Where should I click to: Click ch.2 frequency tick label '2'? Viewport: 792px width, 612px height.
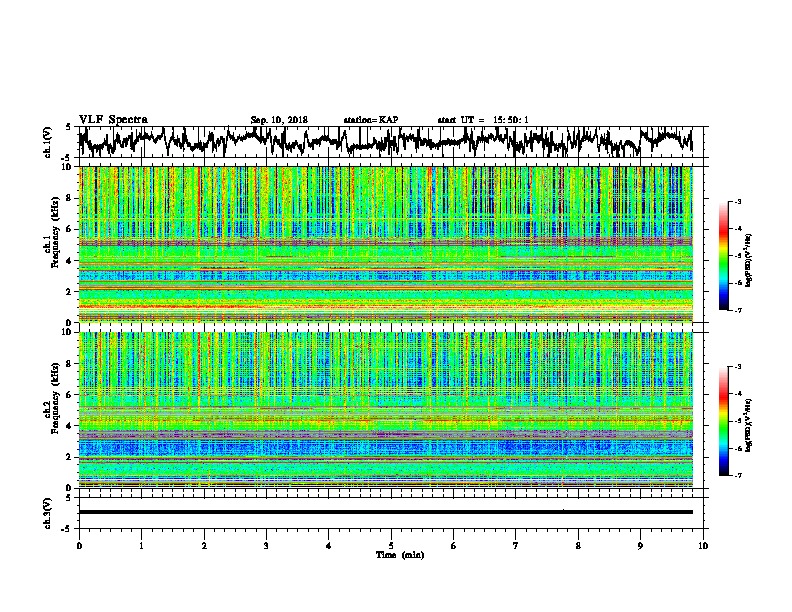coord(71,457)
